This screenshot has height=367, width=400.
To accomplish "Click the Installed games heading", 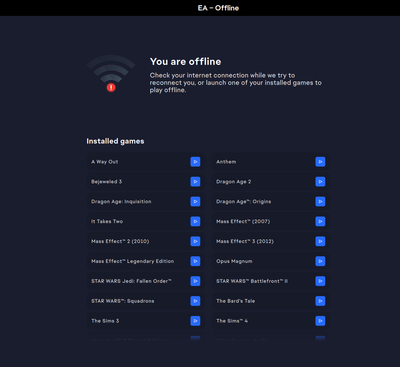I will (115, 141).
